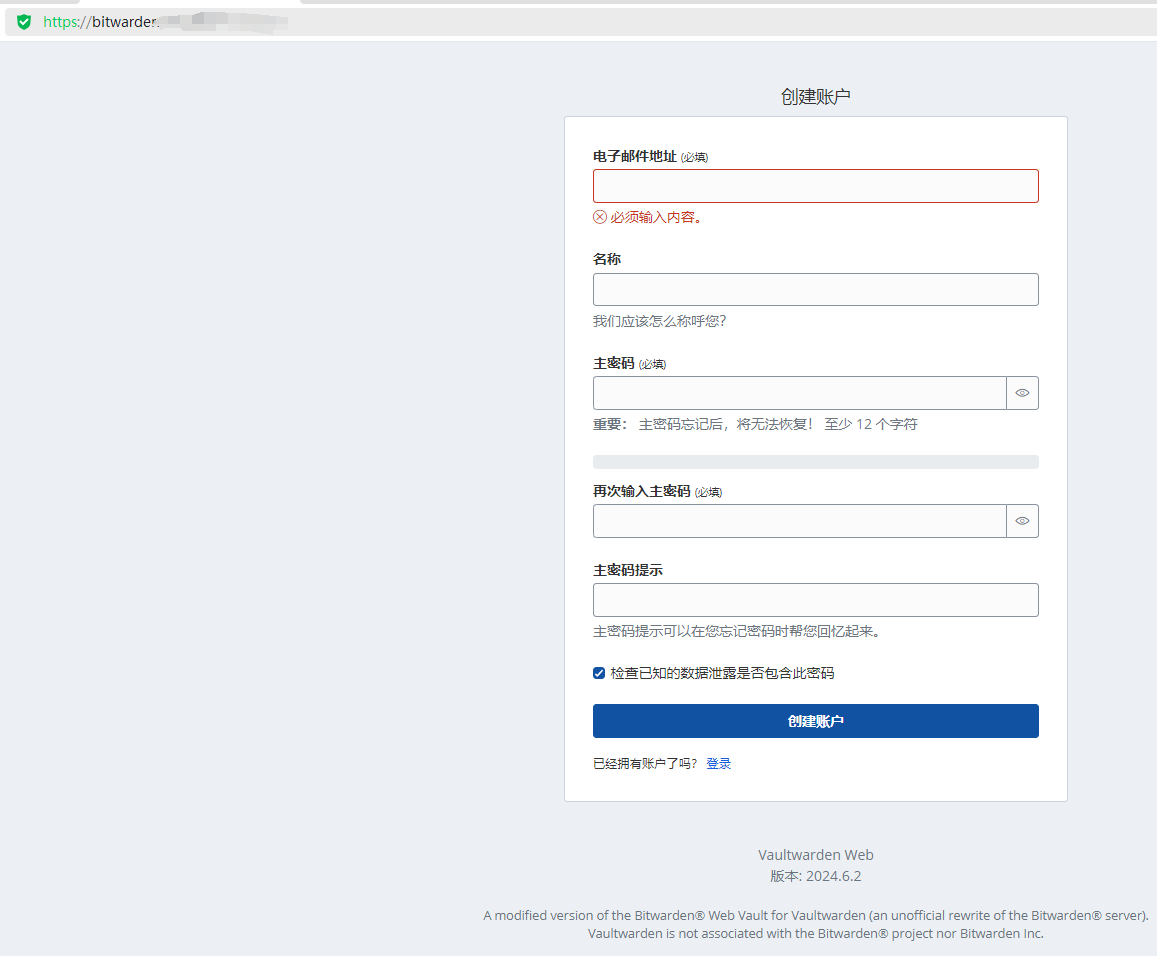Focus the email address (电子邮件地址) input field
1157x956 pixels.
click(x=815, y=186)
